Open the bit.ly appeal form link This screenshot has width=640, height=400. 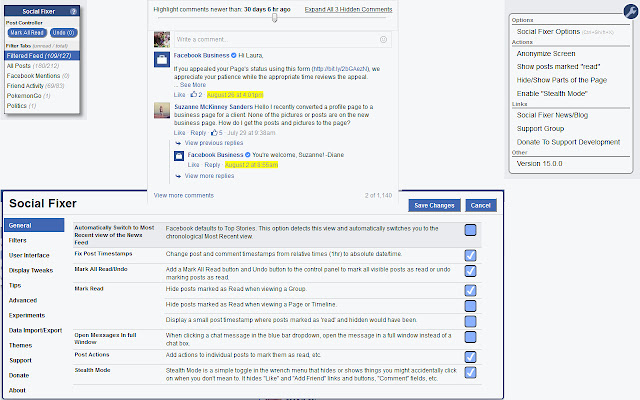(x=340, y=69)
